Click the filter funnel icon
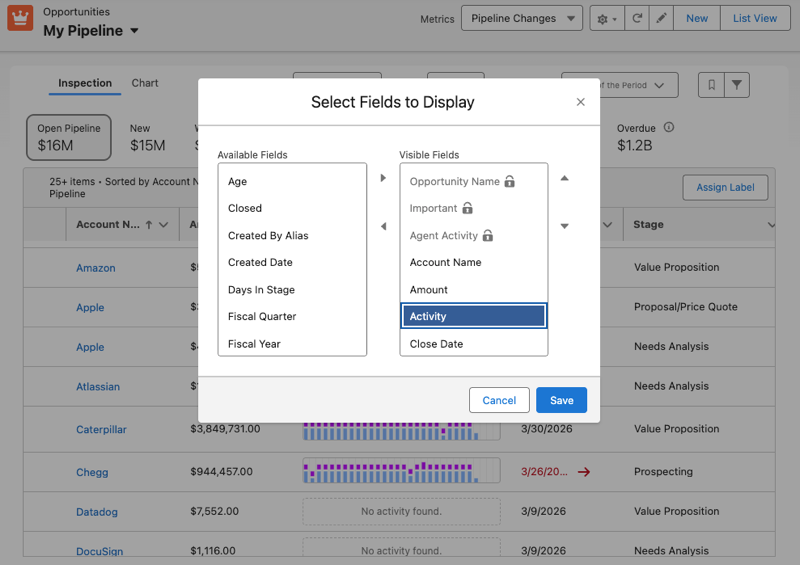 click(x=737, y=85)
